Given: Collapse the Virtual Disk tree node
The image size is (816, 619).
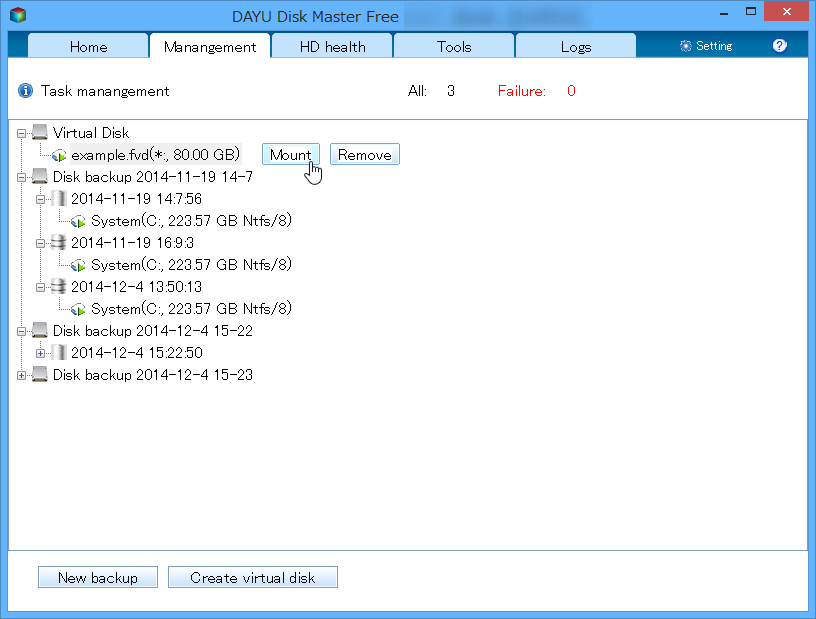Looking at the screenshot, I should 21,133.
